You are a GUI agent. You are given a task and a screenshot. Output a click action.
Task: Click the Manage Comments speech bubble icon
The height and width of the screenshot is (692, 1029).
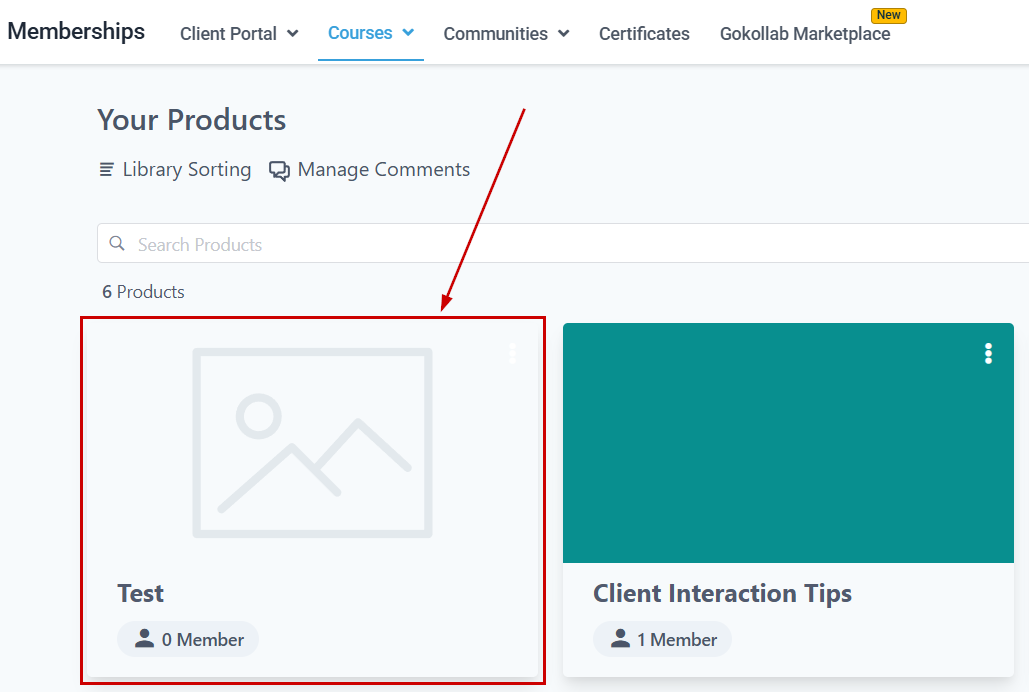coord(279,171)
